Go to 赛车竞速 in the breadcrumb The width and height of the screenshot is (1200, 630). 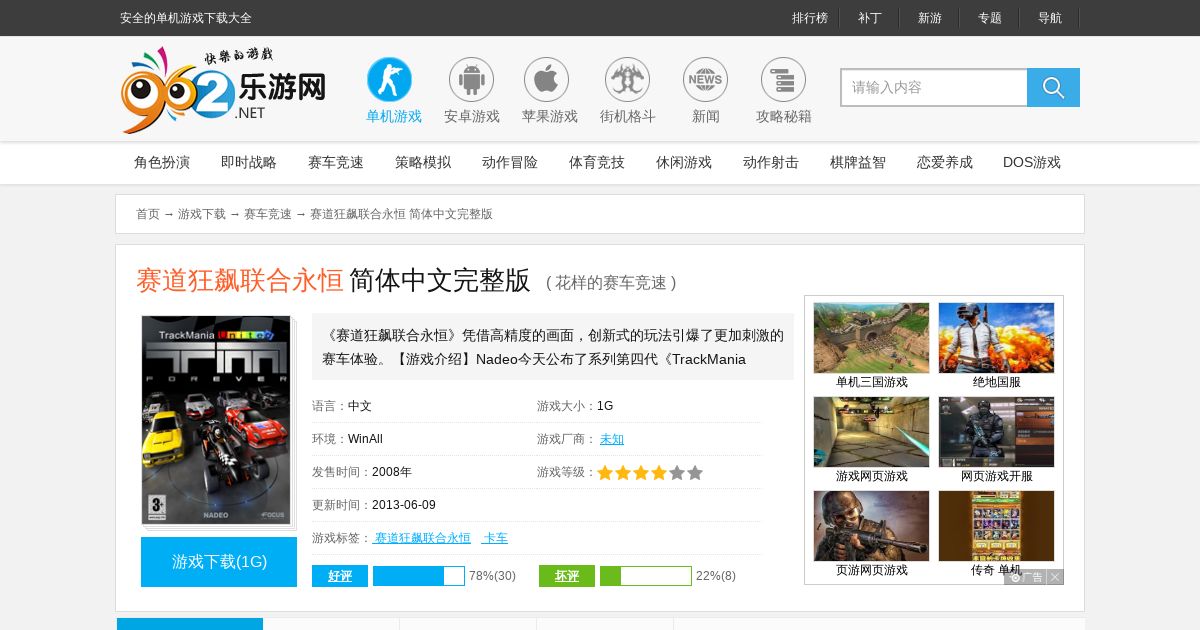[x=268, y=214]
